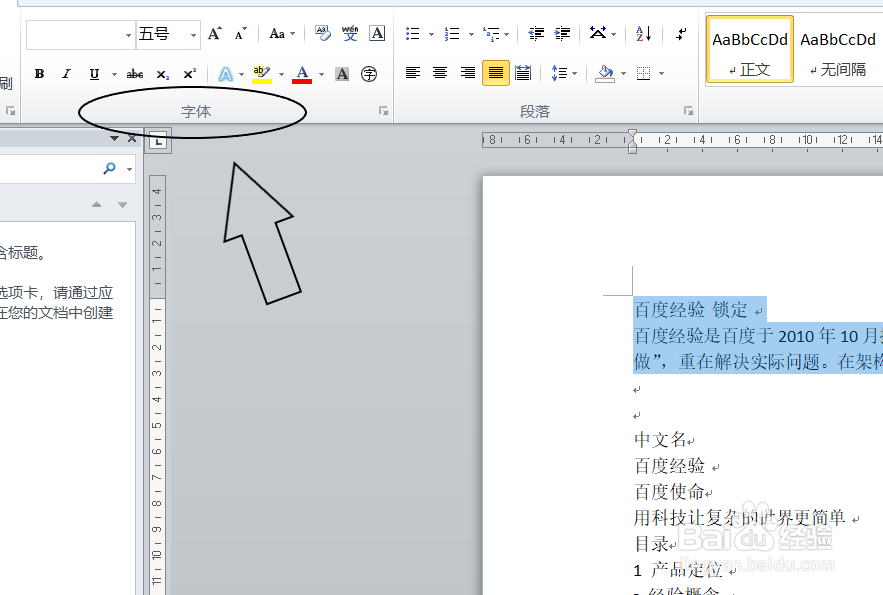Toggle Strikethrough formatting
This screenshot has width=883, height=595.
coord(135,74)
